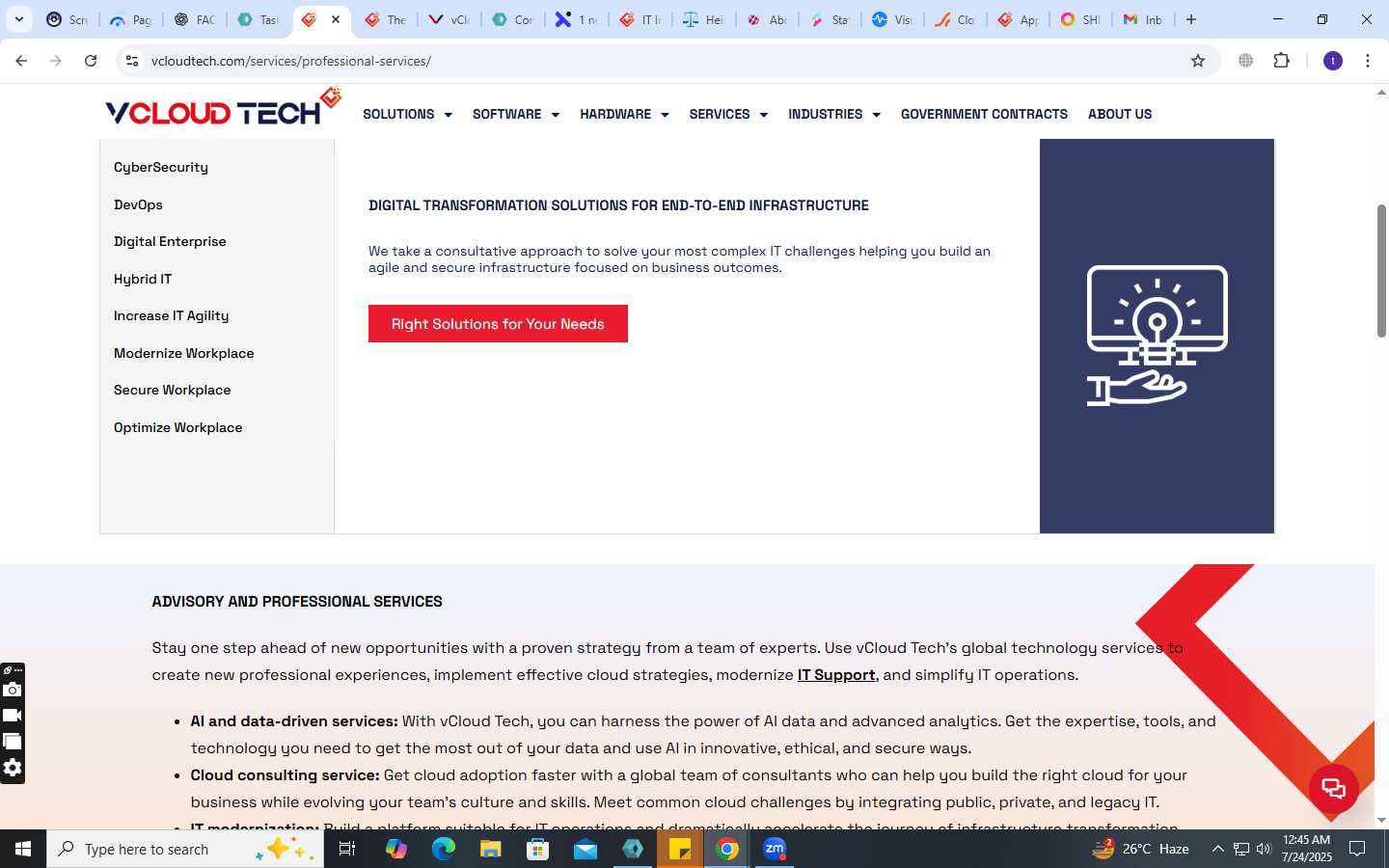Click the screenshot camera icon

pyautogui.click(x=13, y=690)
